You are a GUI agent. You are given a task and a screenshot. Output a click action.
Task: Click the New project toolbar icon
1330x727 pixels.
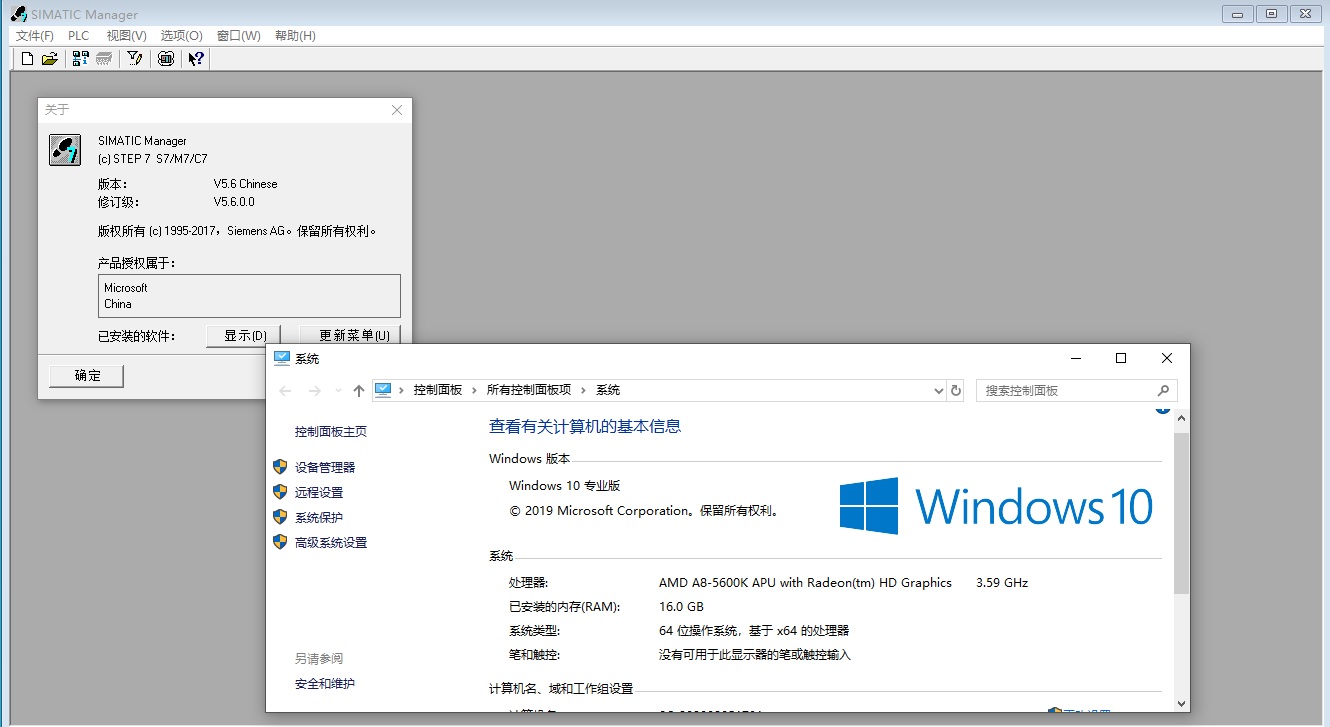pyautogui.click(x=28, y=59)
